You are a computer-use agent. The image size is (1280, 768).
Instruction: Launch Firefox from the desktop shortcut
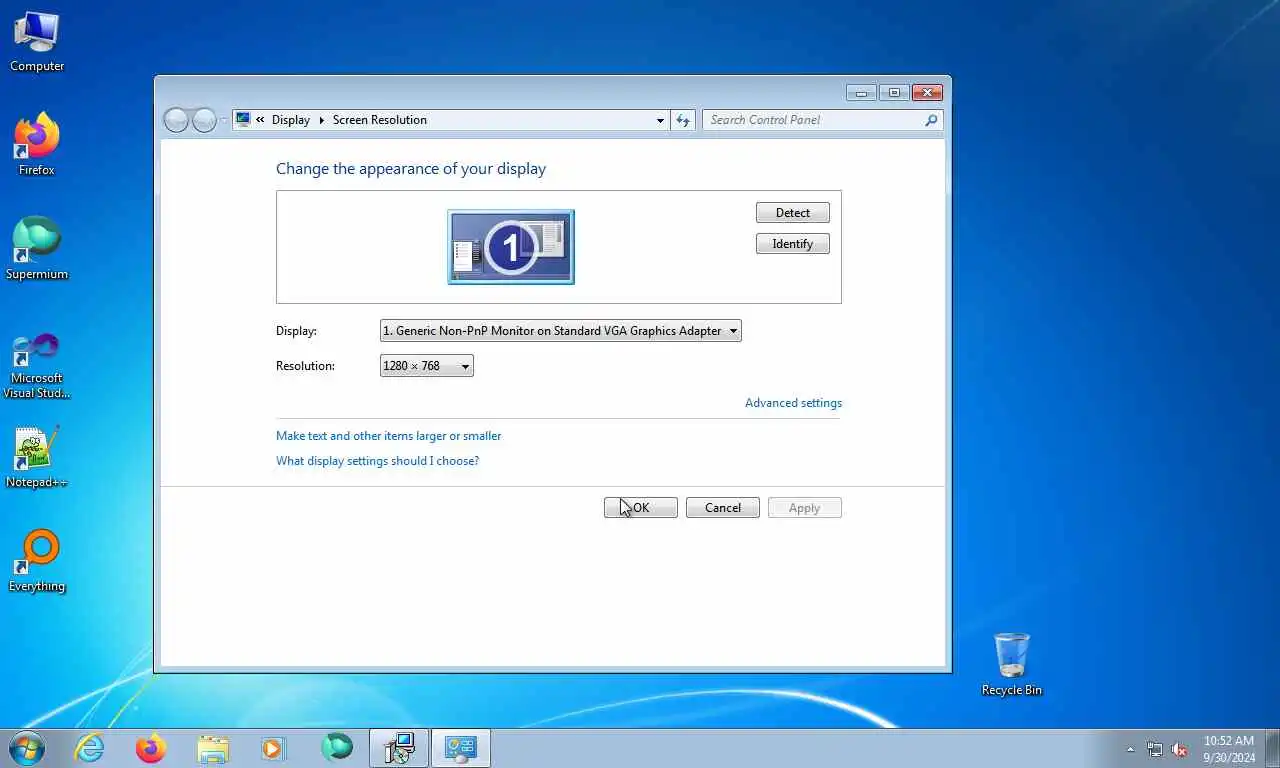[x=37, y=145]
